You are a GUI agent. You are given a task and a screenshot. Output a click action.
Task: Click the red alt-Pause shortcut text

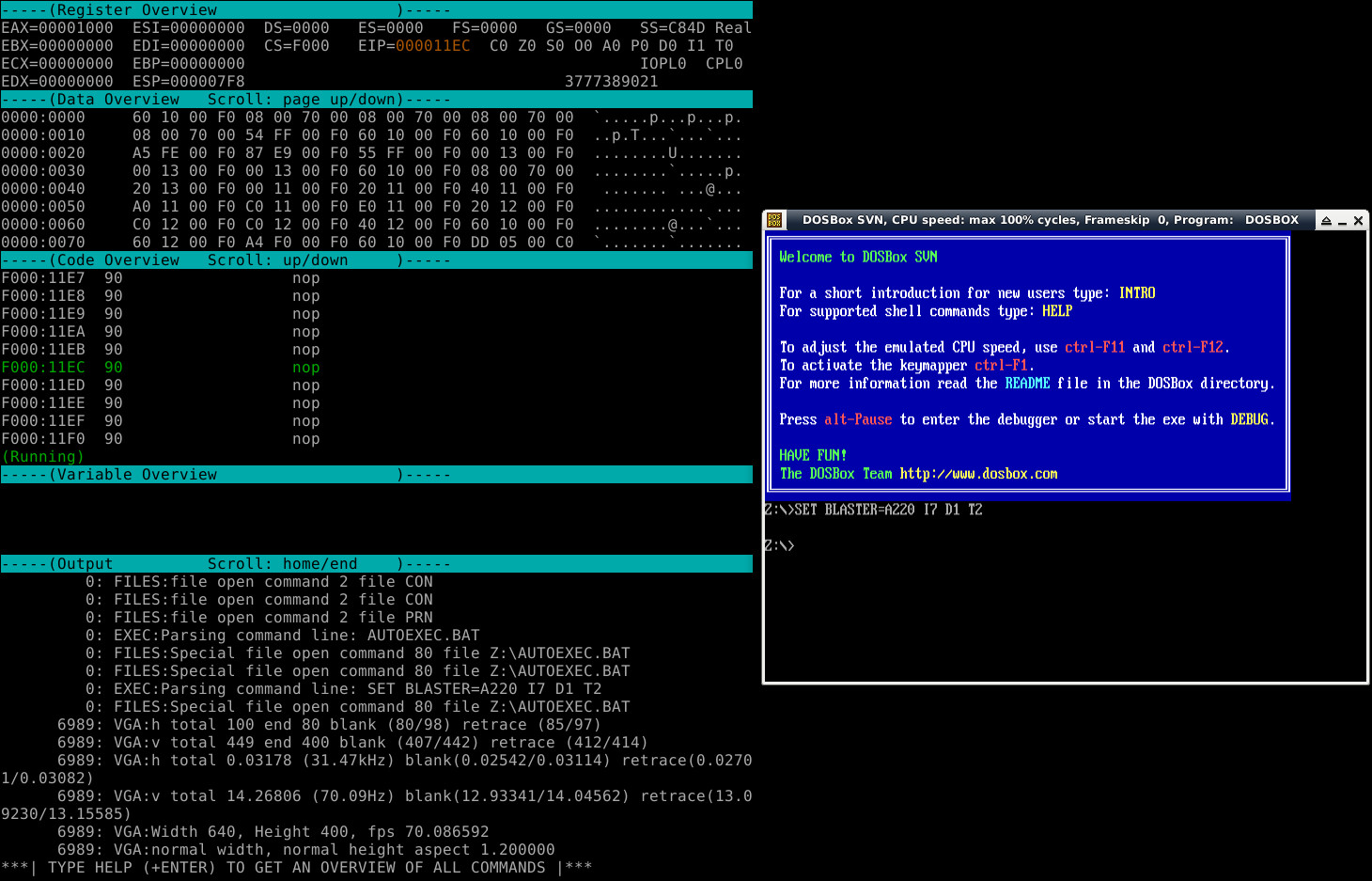coord(858,419)
